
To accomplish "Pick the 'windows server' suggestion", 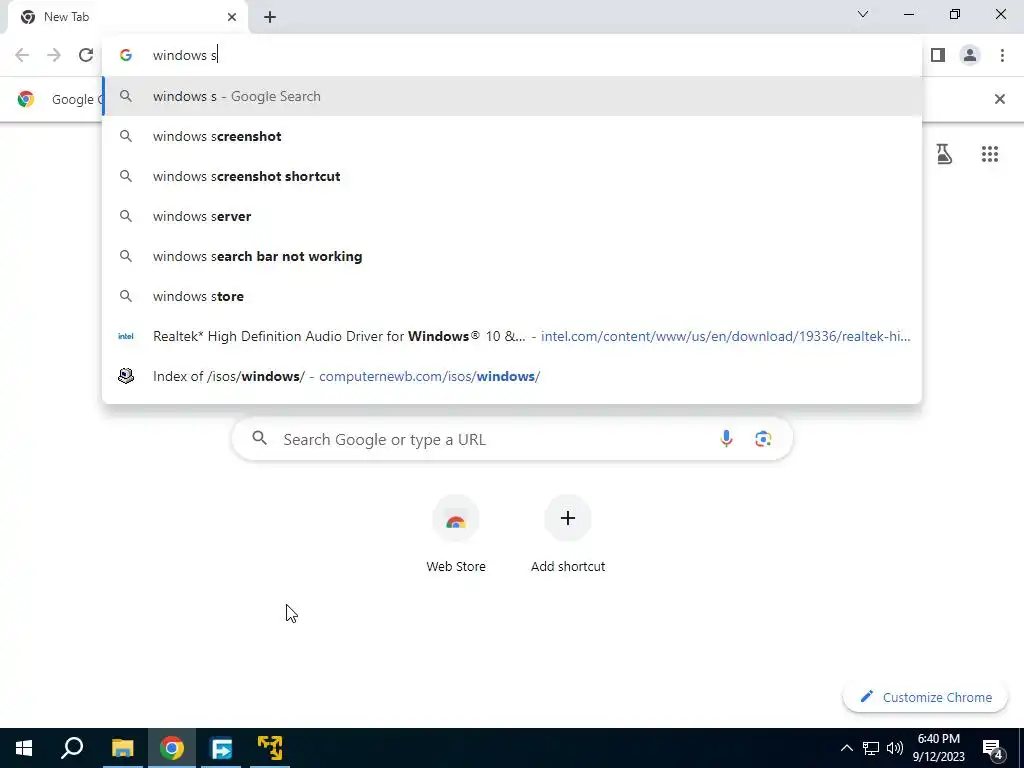I will (512, 216).
